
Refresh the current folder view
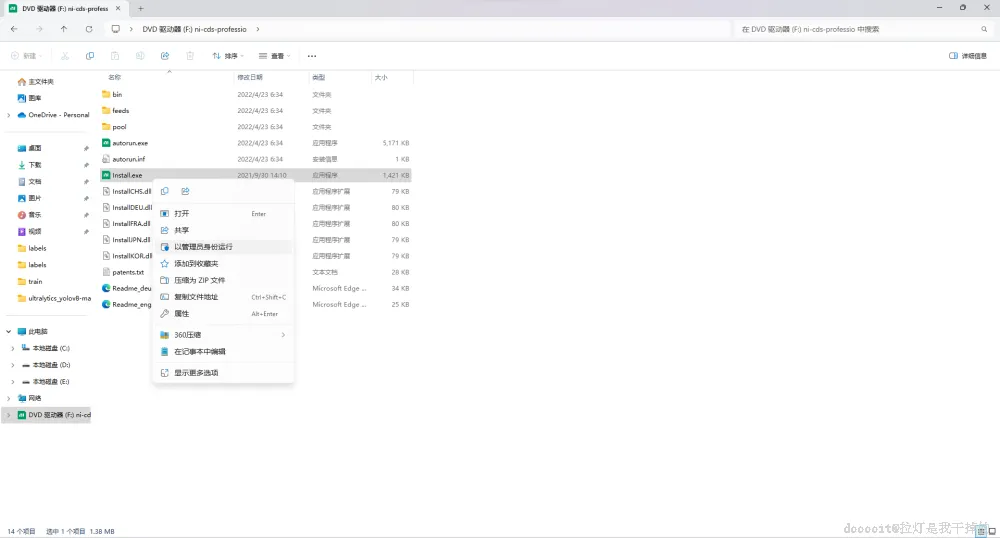pyautogui.click(x=89, y=29)
